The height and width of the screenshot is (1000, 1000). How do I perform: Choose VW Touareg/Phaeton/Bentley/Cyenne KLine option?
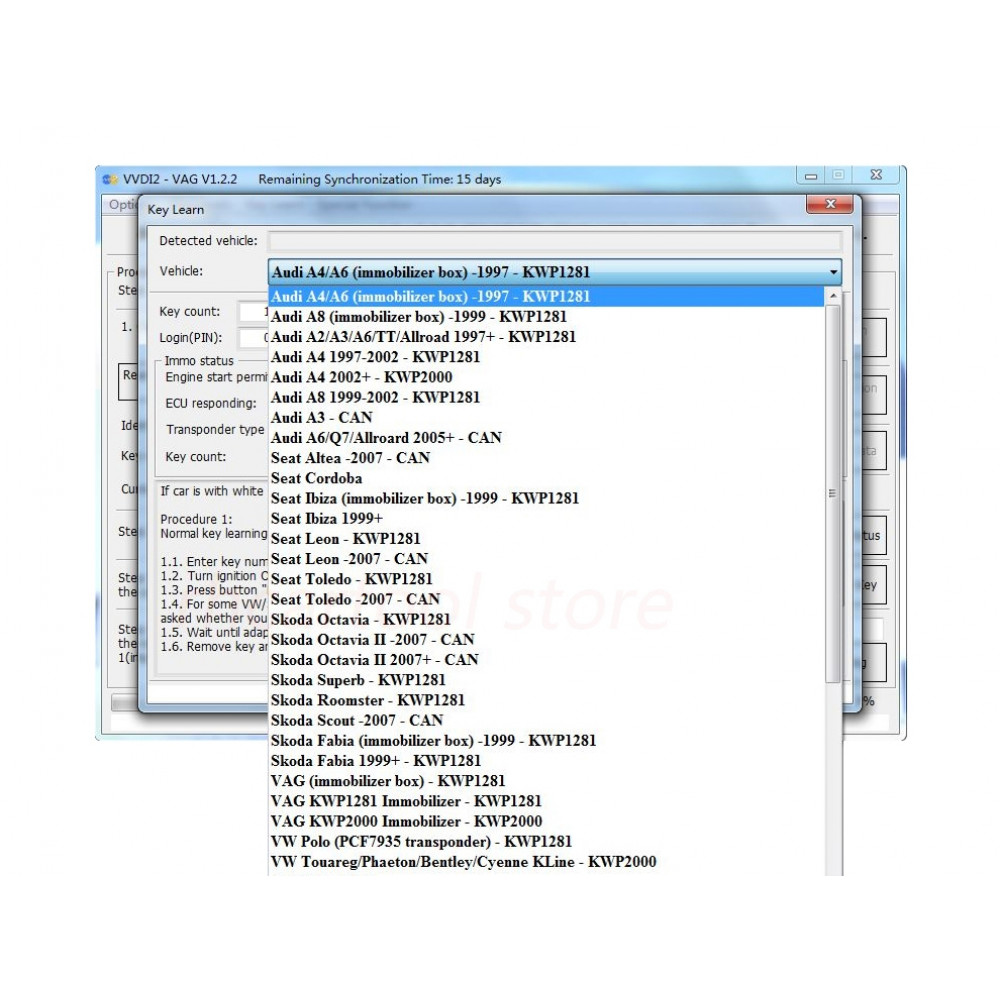coord(463,862)
